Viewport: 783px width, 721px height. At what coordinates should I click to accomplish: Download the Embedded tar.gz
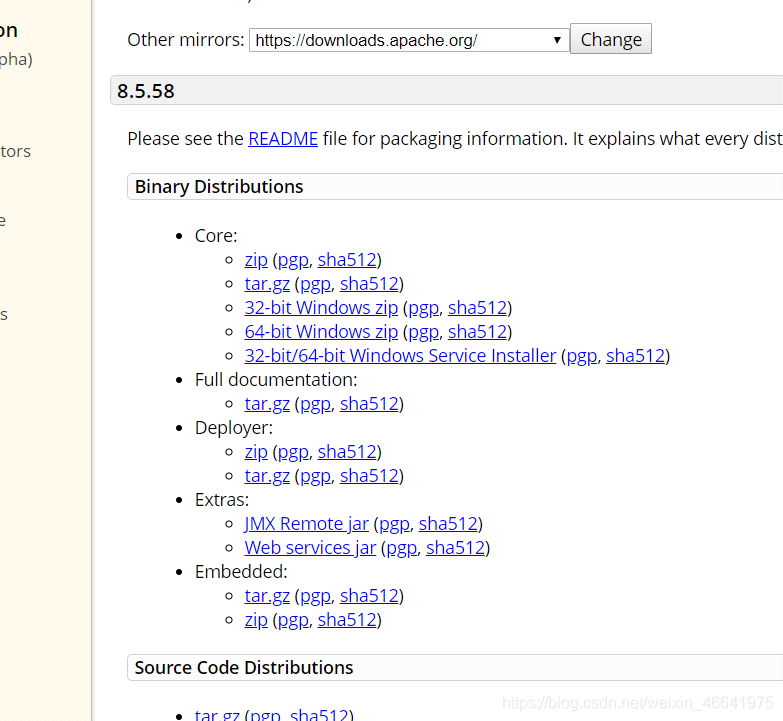click(x=267, y=596)
